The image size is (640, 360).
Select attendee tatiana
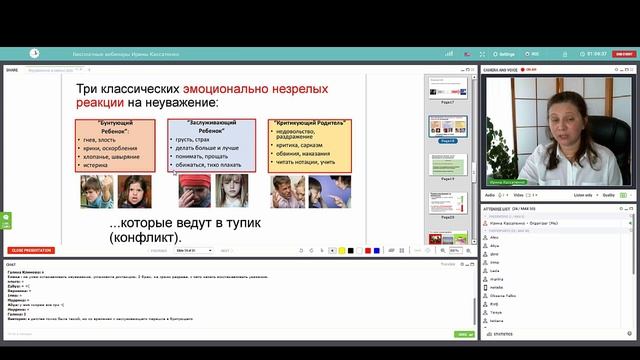pyautogui.click(x=496, y=321)
